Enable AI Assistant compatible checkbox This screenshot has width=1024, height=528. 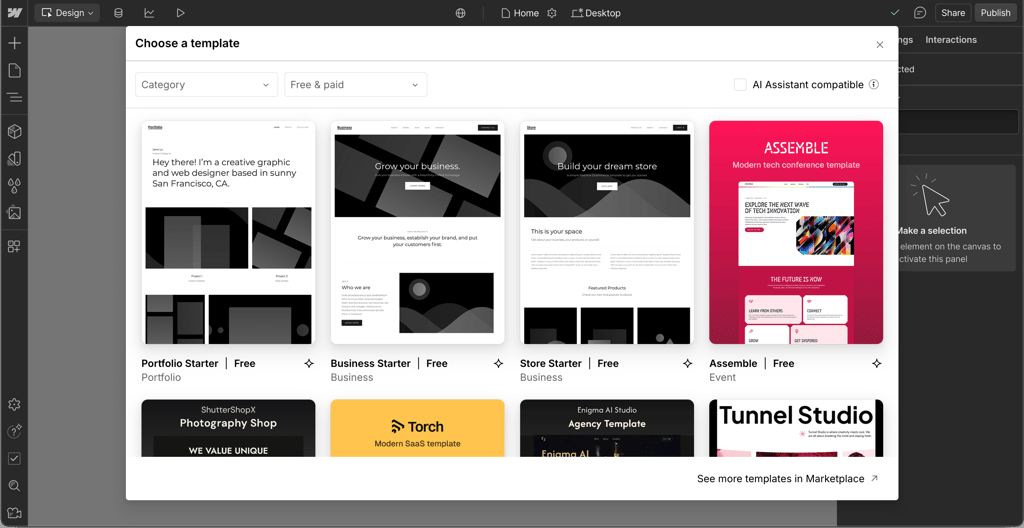point(740,84)
